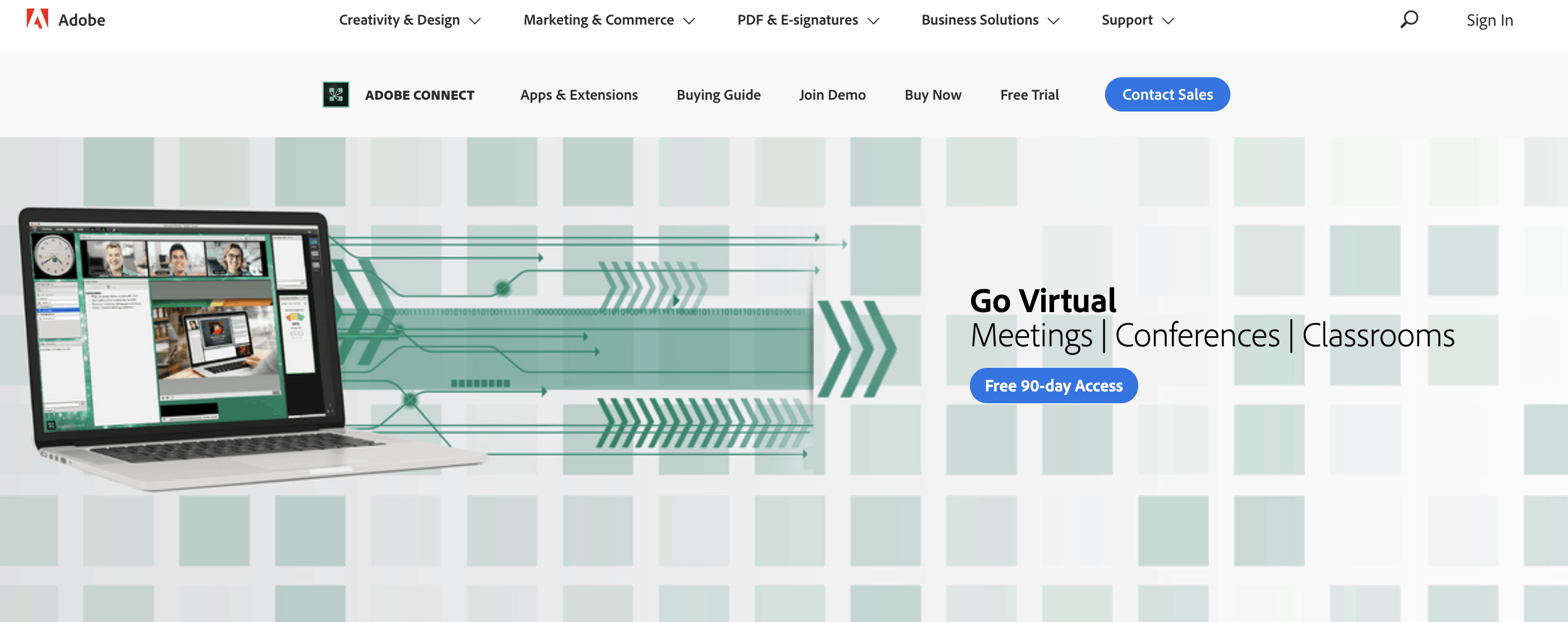Click the Buy Now link

pos(932,95)
